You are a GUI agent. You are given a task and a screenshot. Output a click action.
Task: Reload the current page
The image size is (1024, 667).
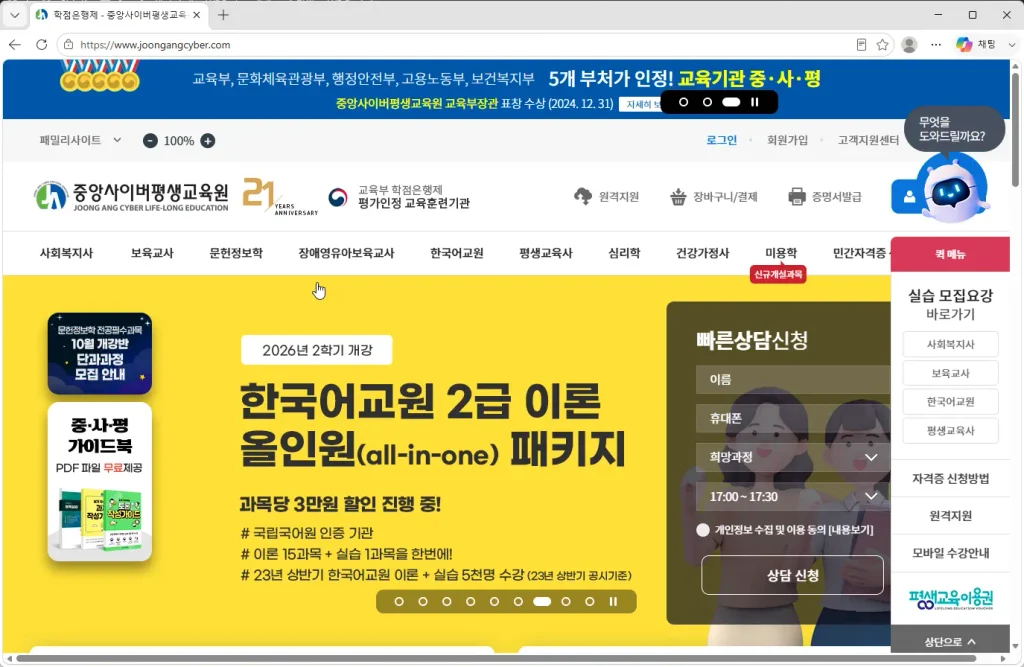coord(41,44)
